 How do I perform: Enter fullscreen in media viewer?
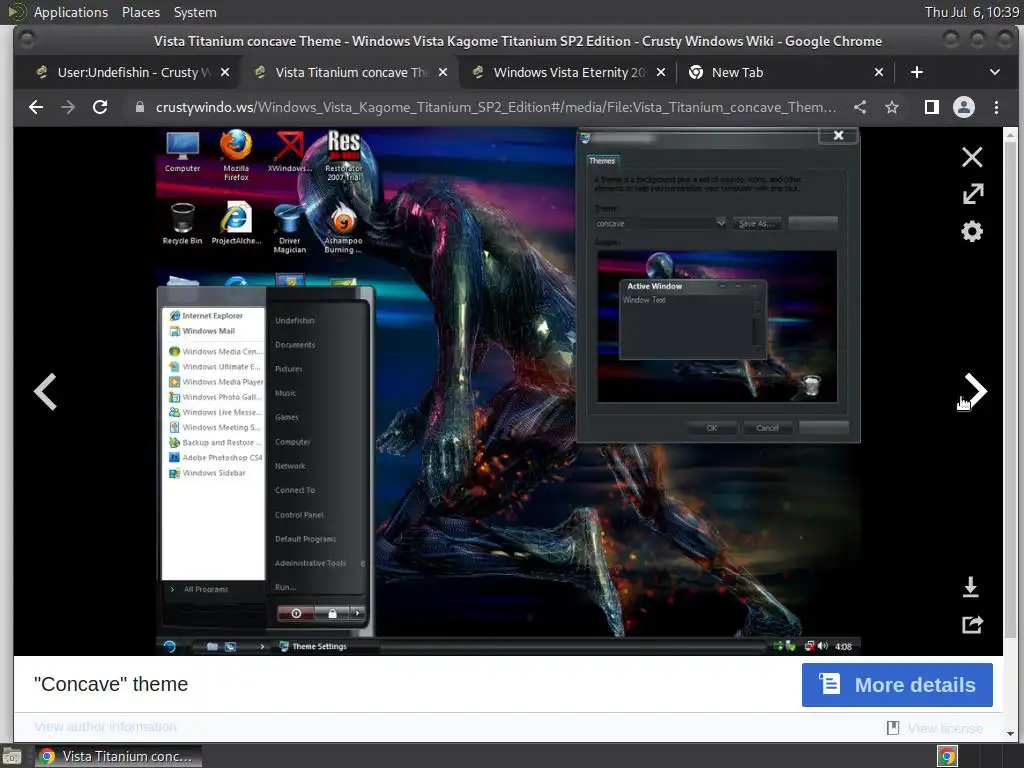[x=972, y=194]
